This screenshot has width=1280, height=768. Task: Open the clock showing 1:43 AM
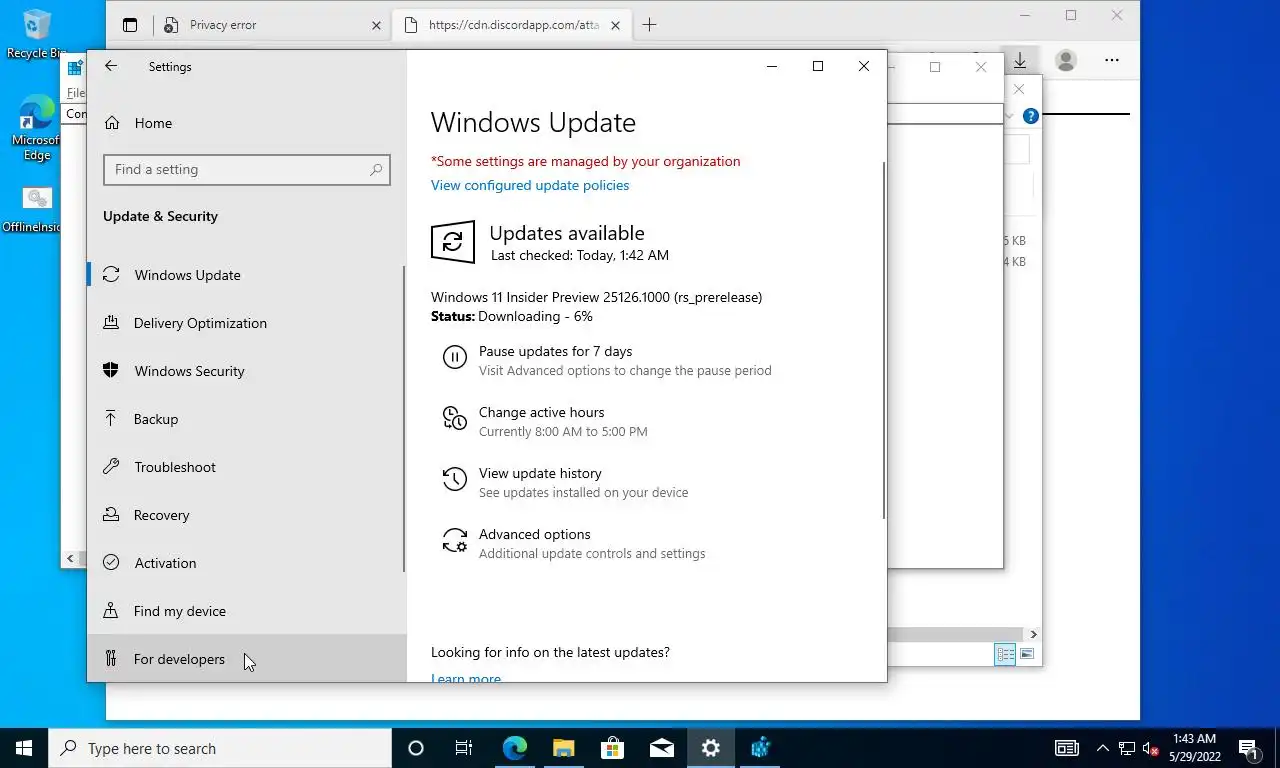[x=1195, y=748]
